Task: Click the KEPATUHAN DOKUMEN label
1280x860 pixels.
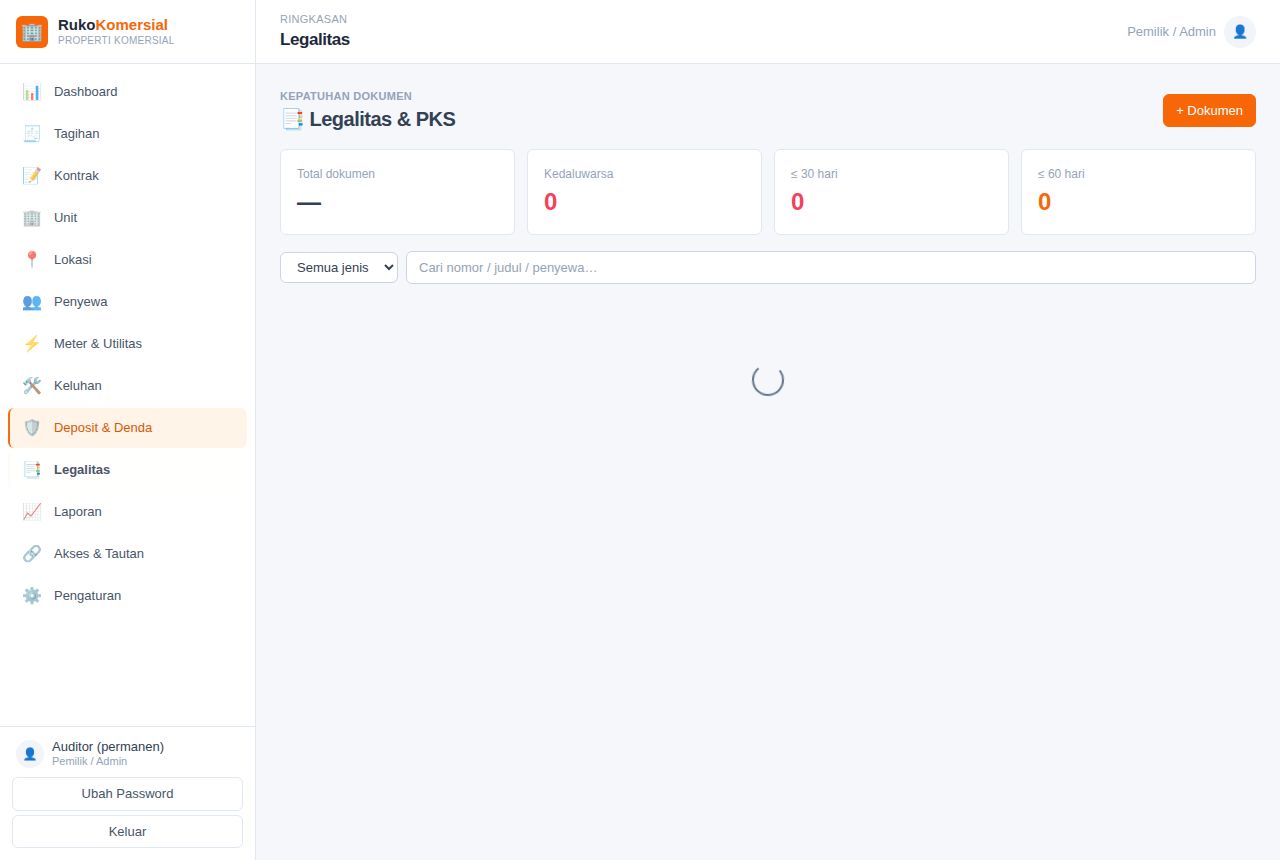Action: pyautogui.click(x=346, y=96)
